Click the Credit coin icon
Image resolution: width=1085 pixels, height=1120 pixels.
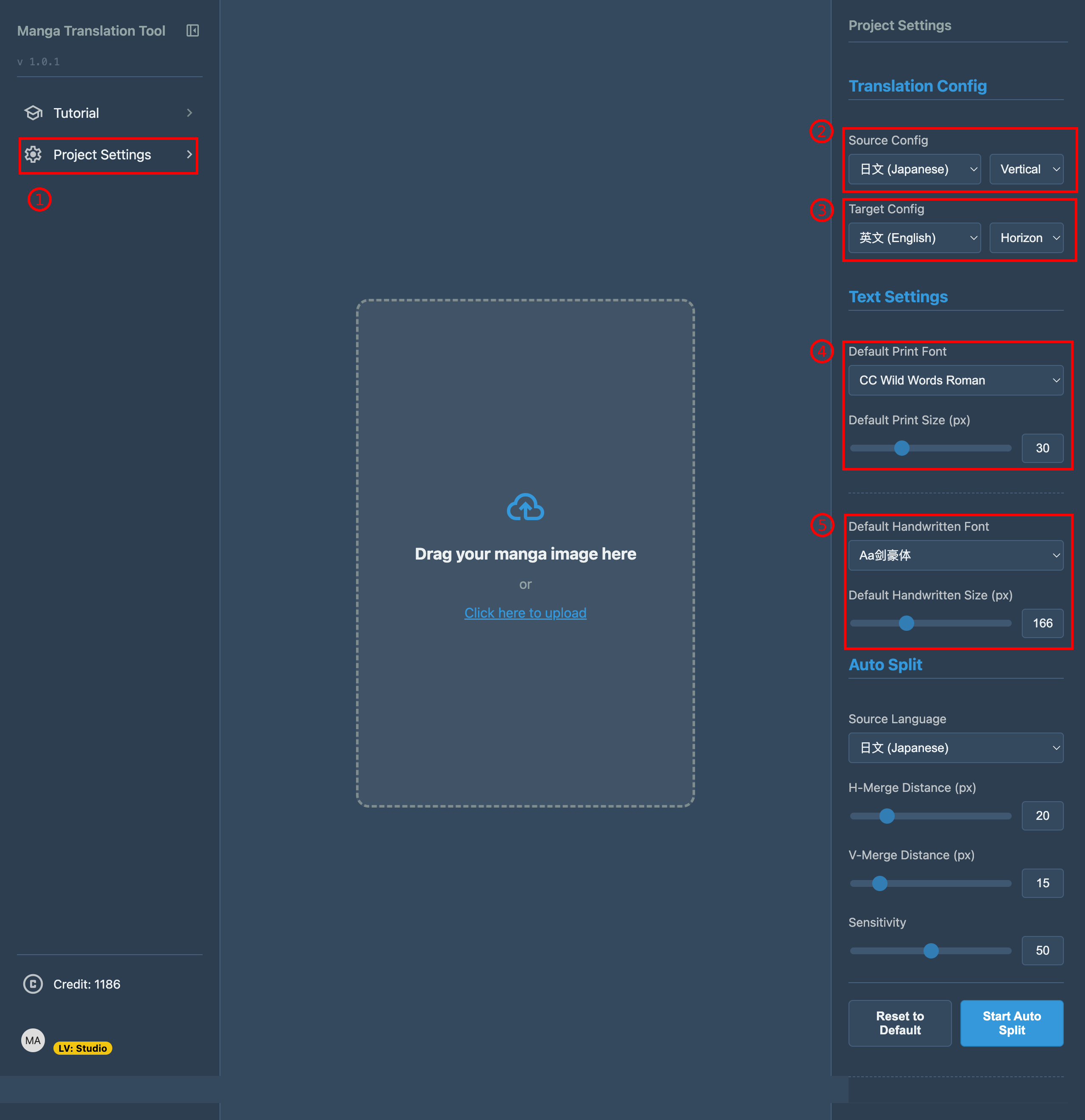click(33, 984)
